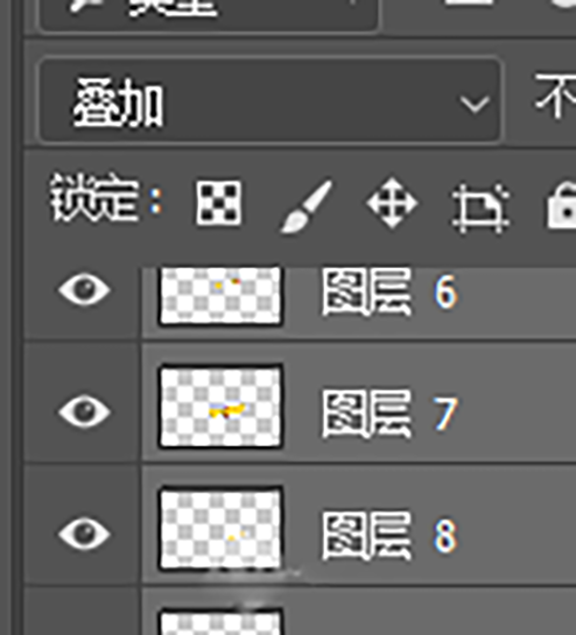Select the 图层 7 layer name
The width and height of the screenshot is (576, 635).
(390, 414)
